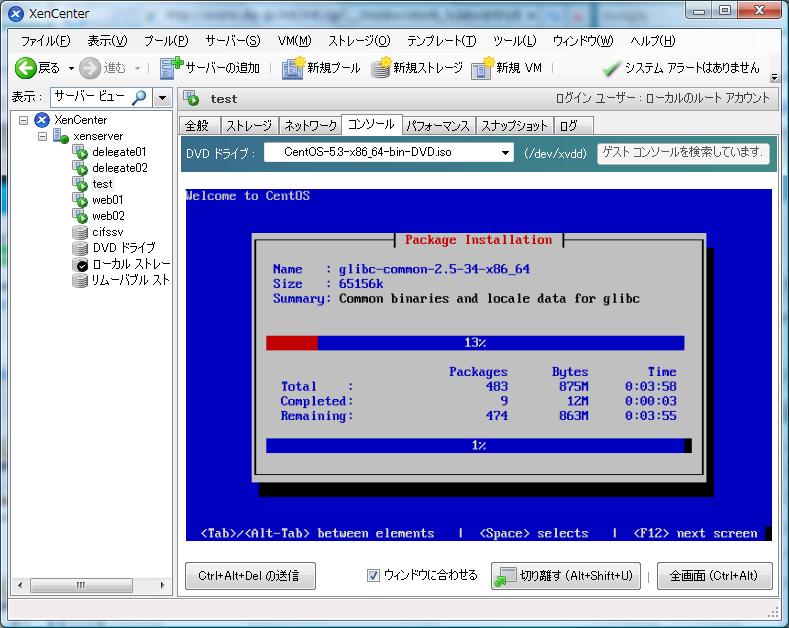Click the Add Server icon (サーバーの追加)

(x=171, y=68)
